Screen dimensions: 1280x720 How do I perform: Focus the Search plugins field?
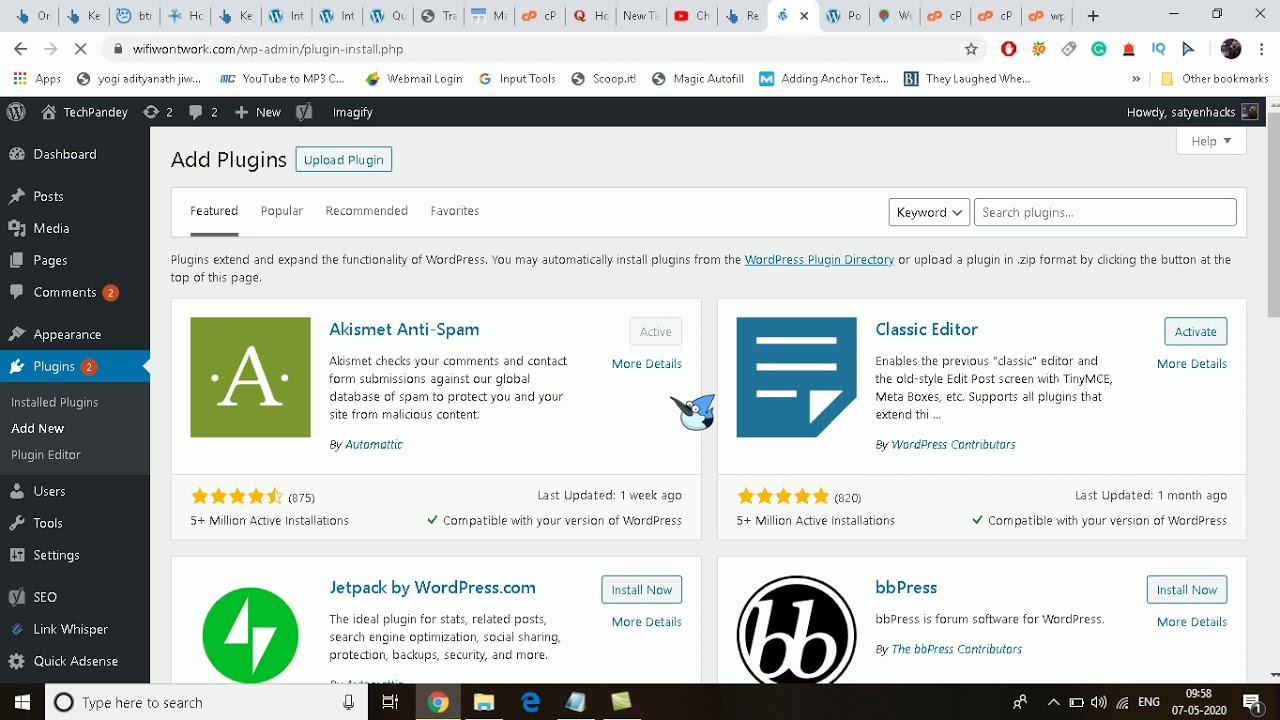(1105, 212)
